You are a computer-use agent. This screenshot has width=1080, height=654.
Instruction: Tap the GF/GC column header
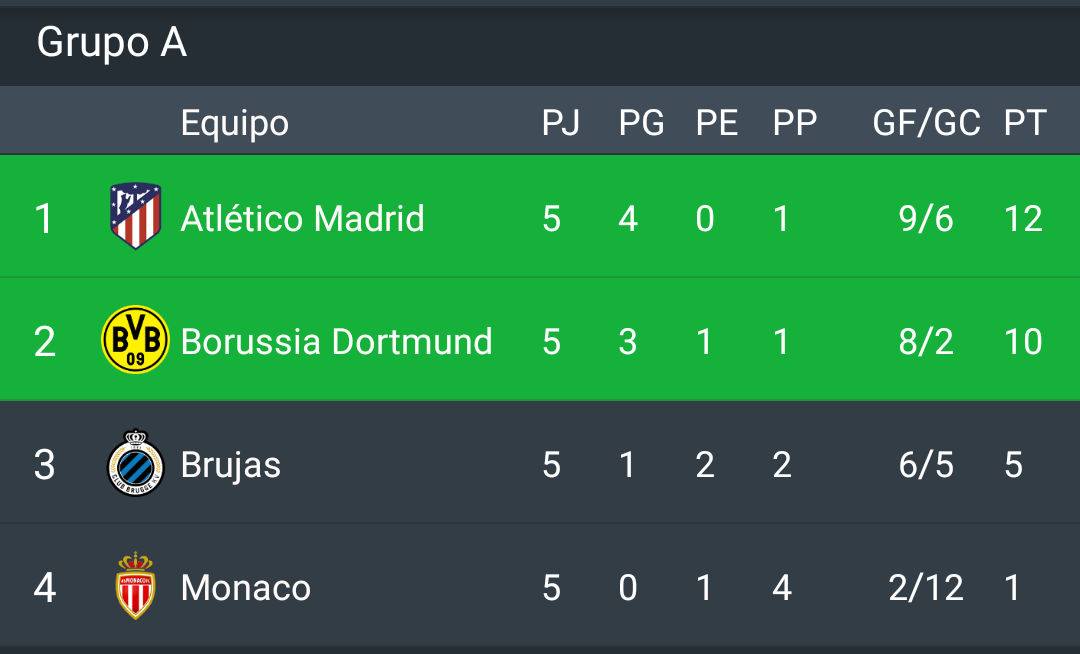926,123
